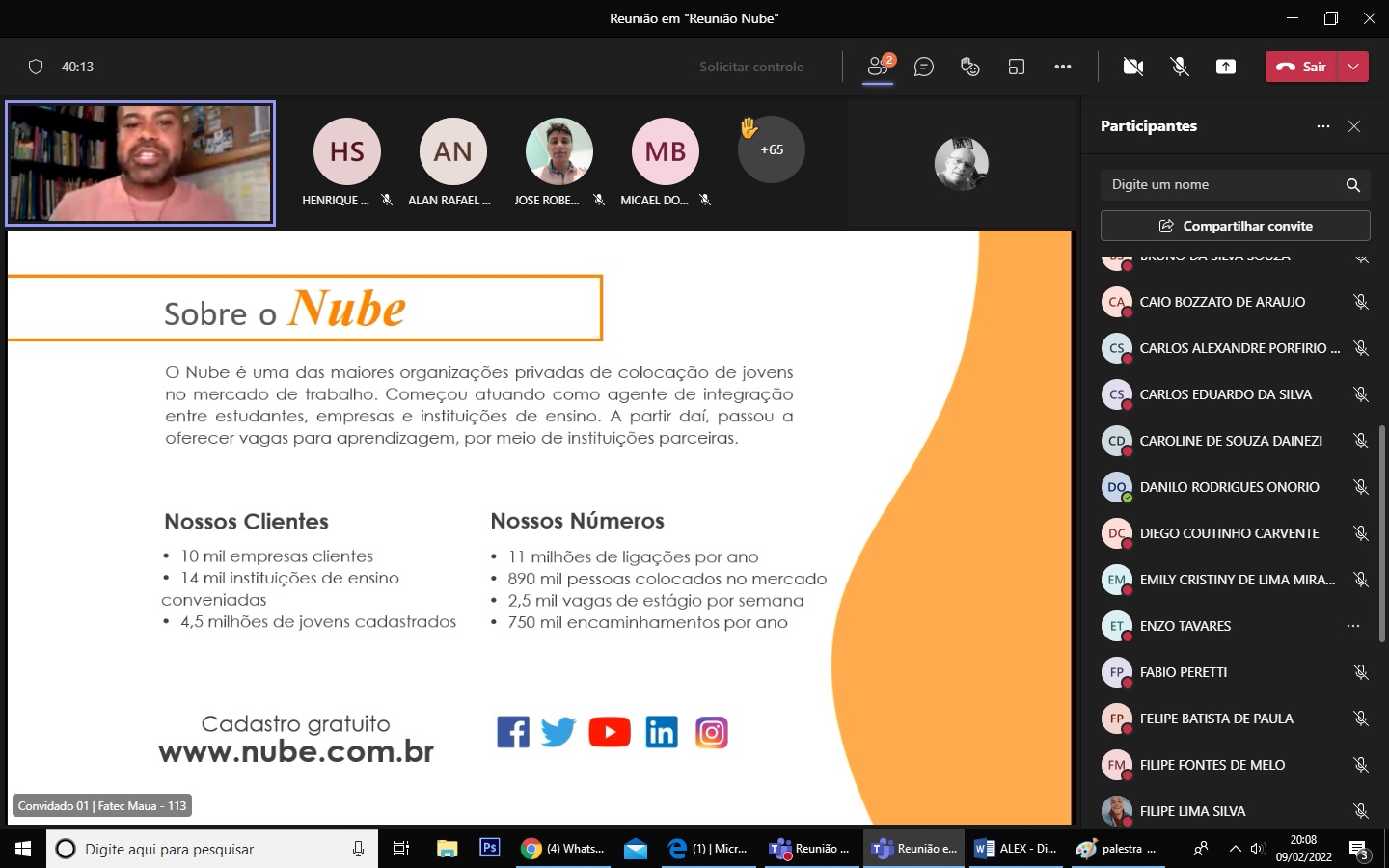Click mic icon of CAIO BOZZATO DE ARAUJO
The width and height of the screenshot is (1389, 868).
pos(1361,302)
